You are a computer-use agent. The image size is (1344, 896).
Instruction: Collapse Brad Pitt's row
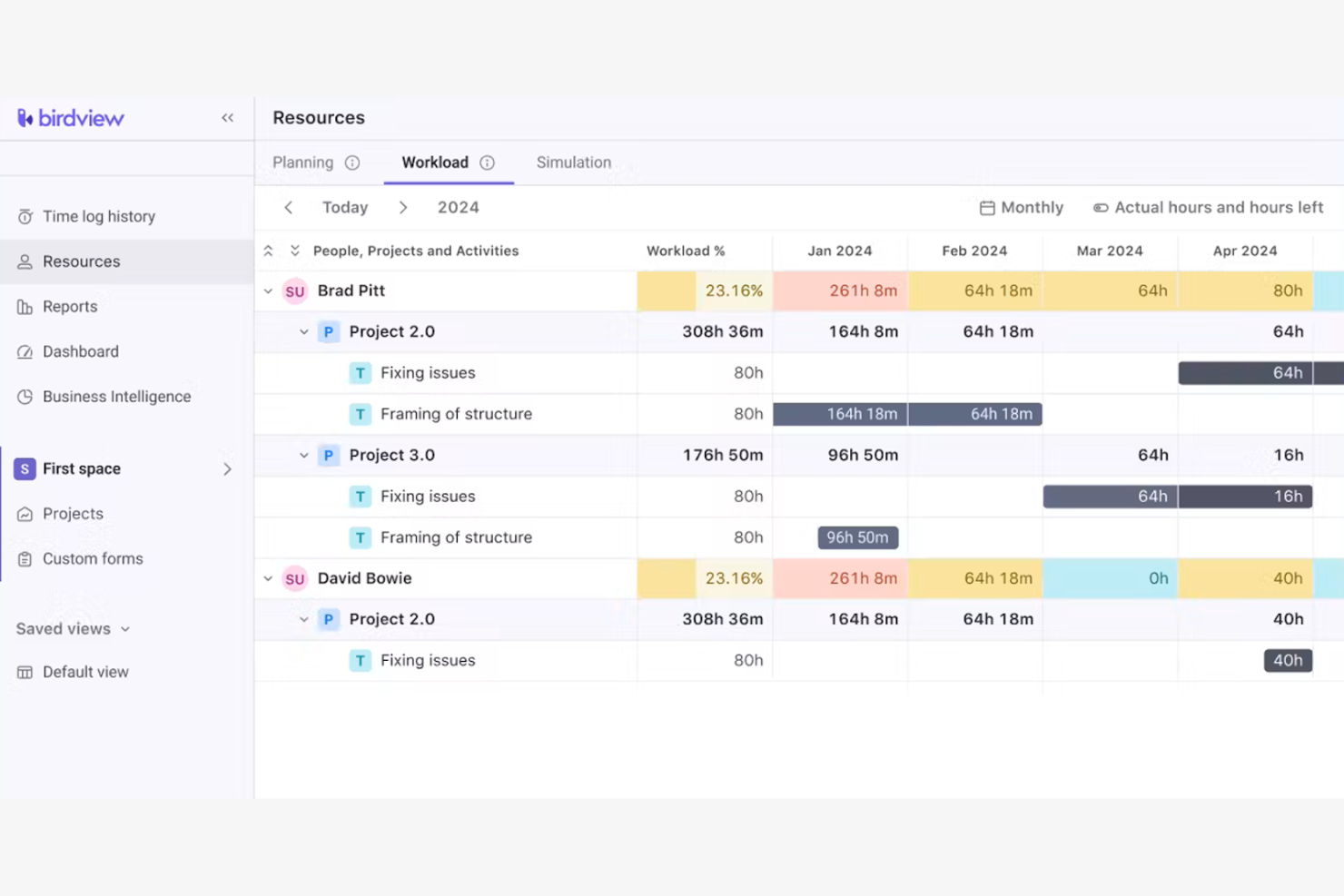pos(268,290)
